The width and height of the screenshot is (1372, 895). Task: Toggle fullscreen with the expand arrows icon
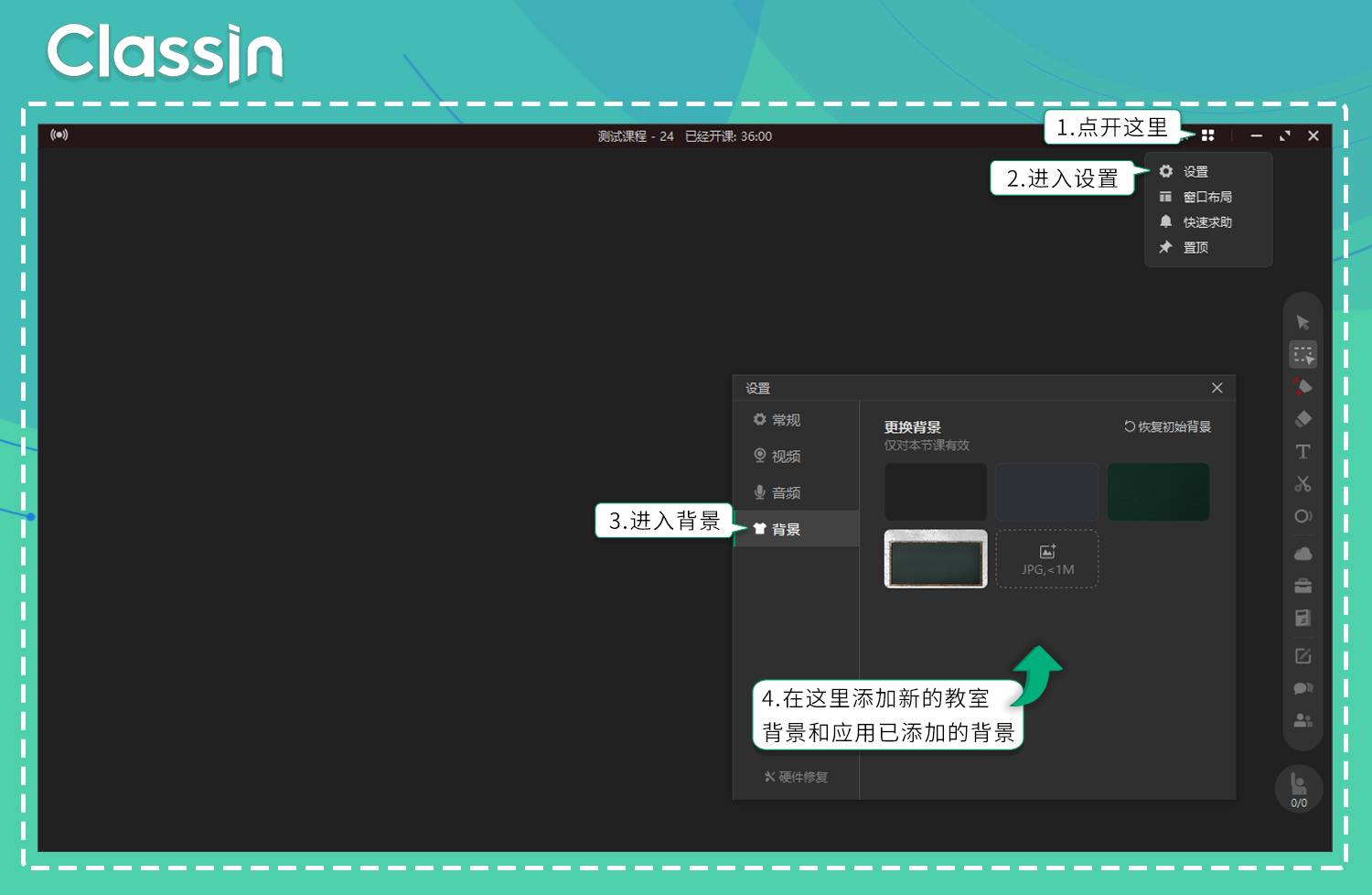pos(1285,135)
